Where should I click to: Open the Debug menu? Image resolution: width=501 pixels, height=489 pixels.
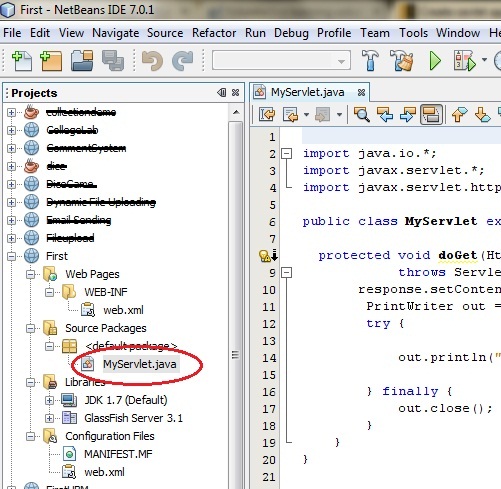pos(291,33)
